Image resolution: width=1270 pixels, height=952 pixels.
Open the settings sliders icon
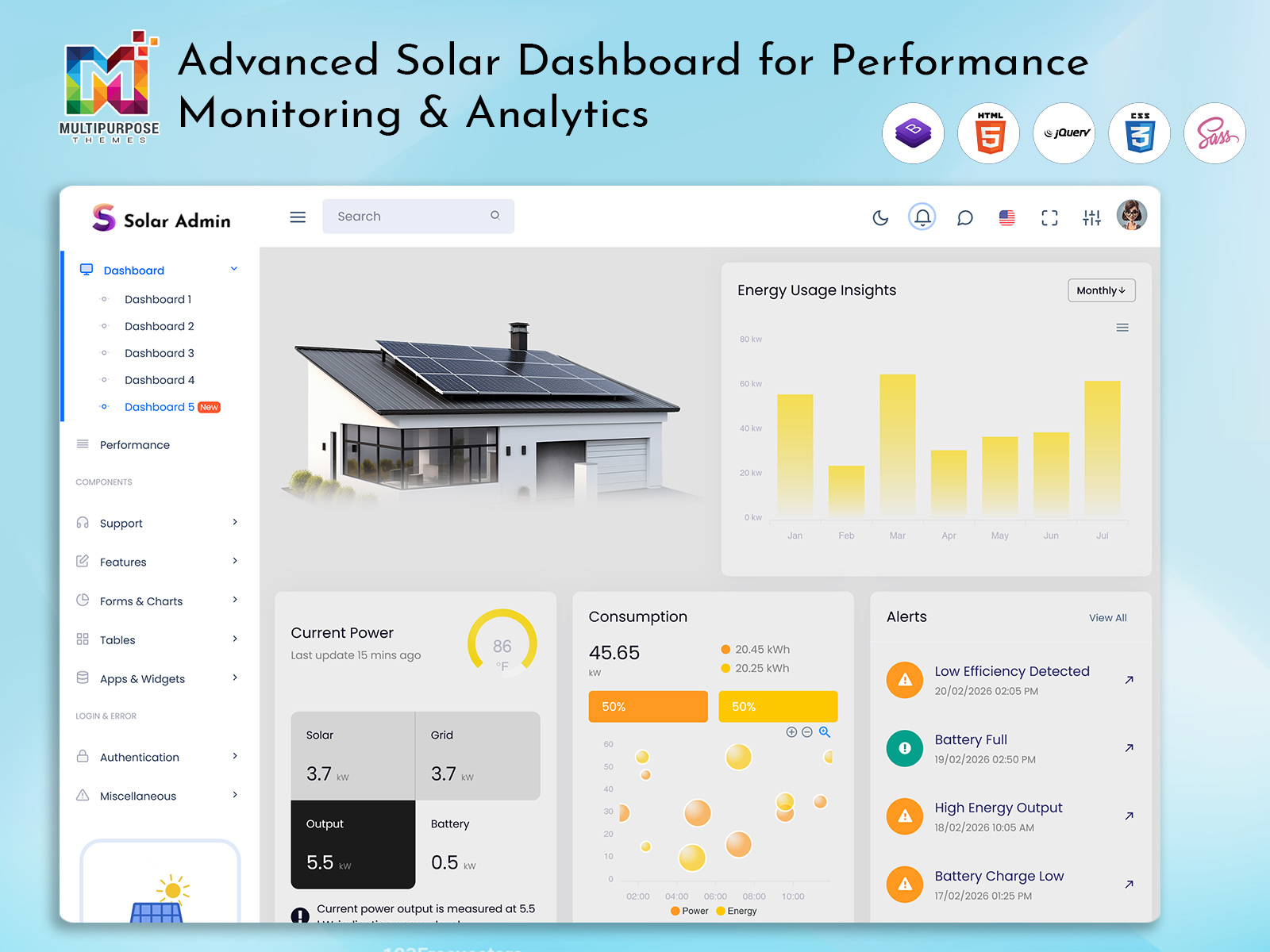coord(1092,217)
